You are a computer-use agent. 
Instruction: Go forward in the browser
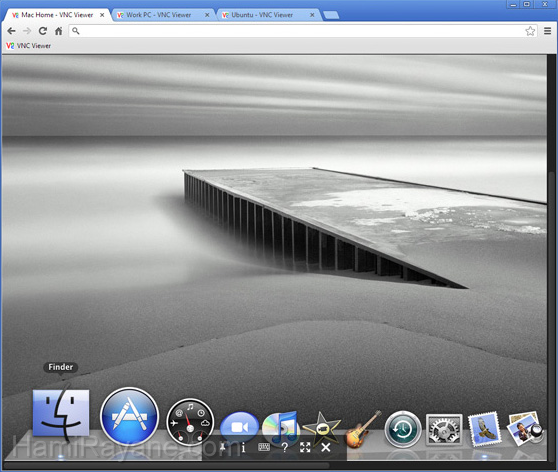pyautogui.click(x=27, y=31)
